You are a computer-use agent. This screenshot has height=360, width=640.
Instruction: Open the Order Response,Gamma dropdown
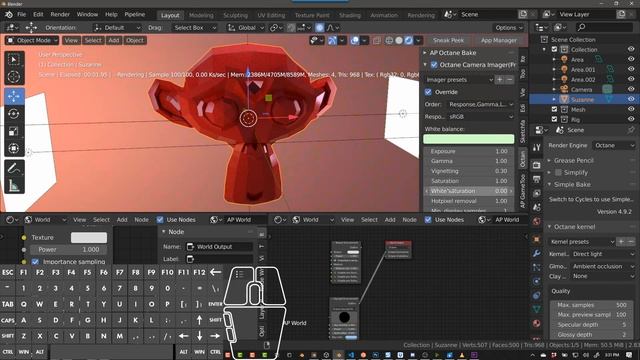pos(480,104)
